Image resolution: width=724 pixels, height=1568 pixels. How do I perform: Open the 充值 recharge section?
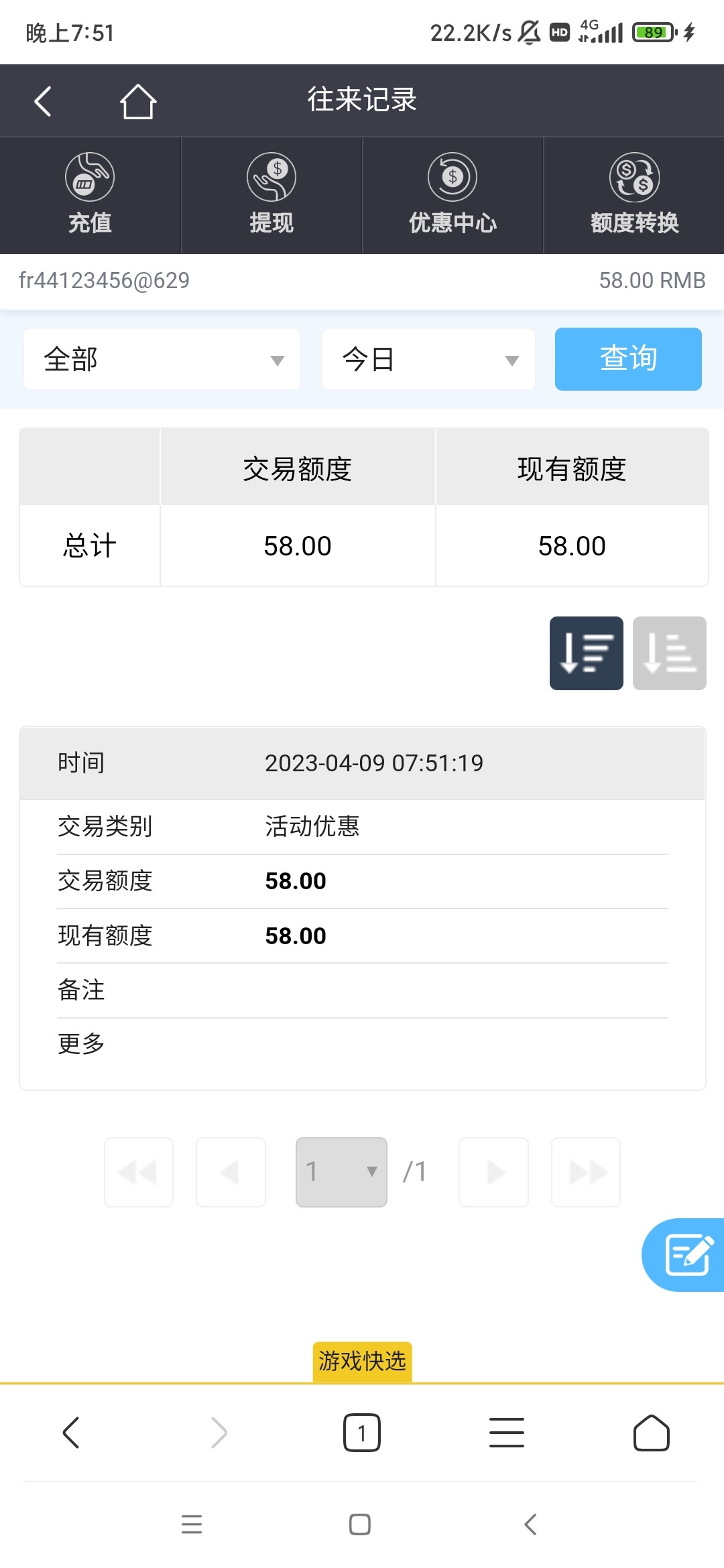tap(90, 194)
